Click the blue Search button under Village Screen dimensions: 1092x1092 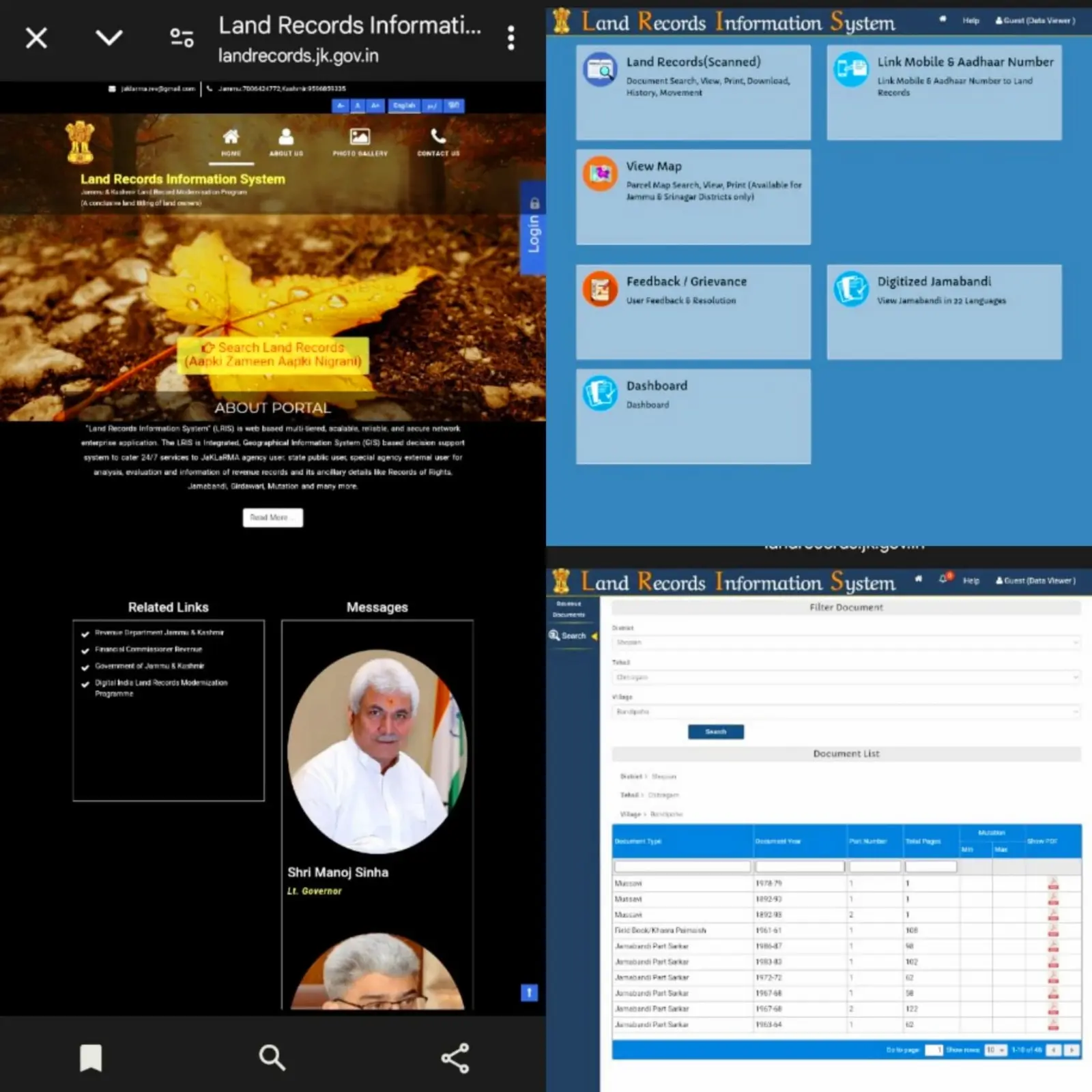tap(715, 732)
